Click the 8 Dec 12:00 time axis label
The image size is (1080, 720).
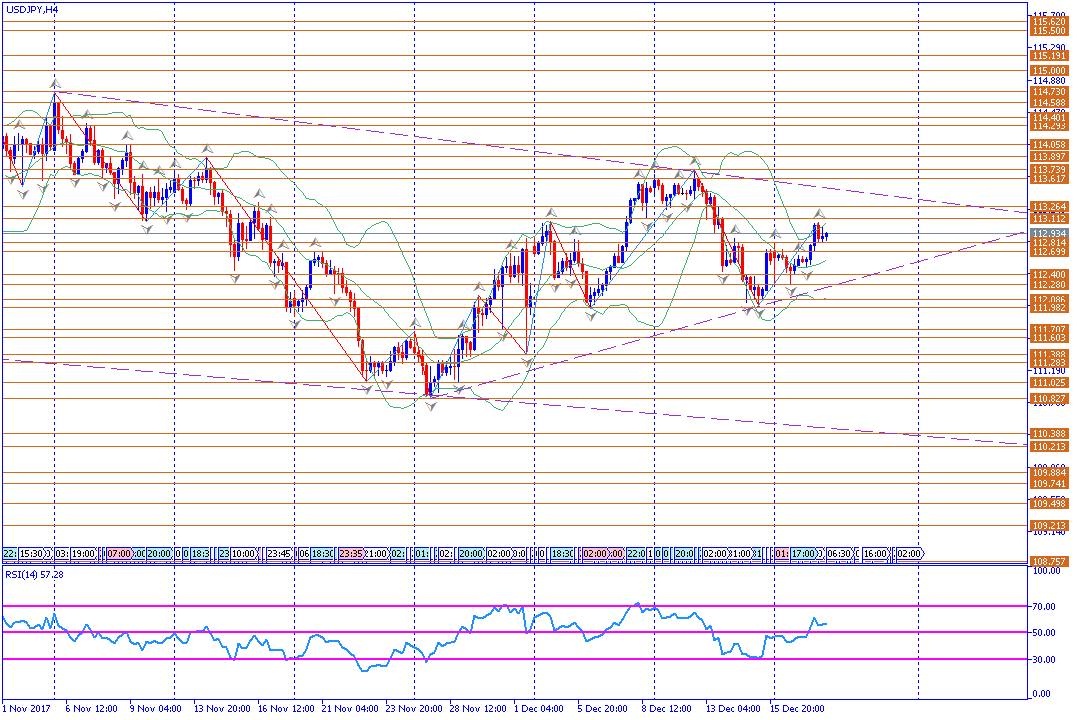667,708
